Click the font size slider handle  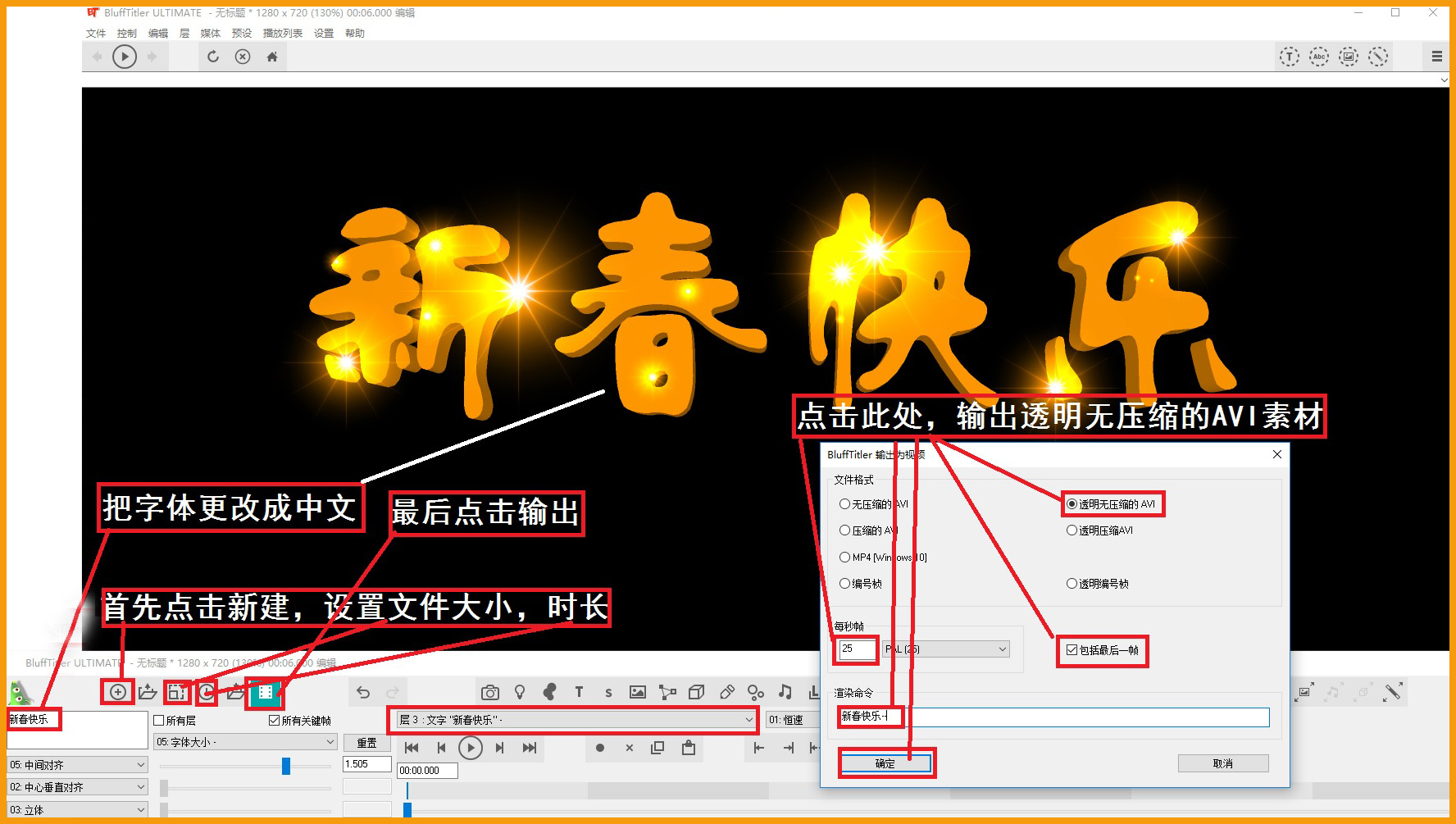click(286, 766)
